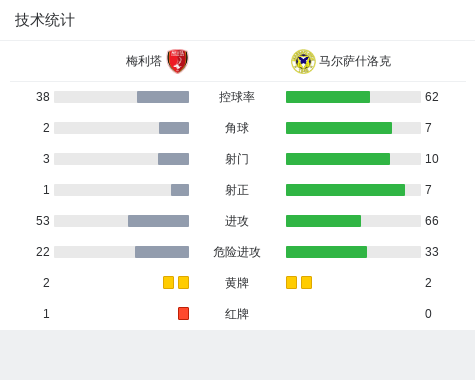Screen dimensions: 475x380
Task: Click the gray 控球率 bar for 梅利塔
Action: click(x=163, y=97)
